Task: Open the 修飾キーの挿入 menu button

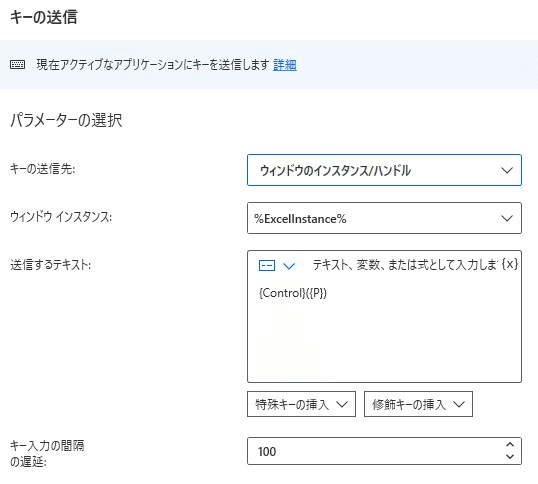Action: [x=418, y=404]
